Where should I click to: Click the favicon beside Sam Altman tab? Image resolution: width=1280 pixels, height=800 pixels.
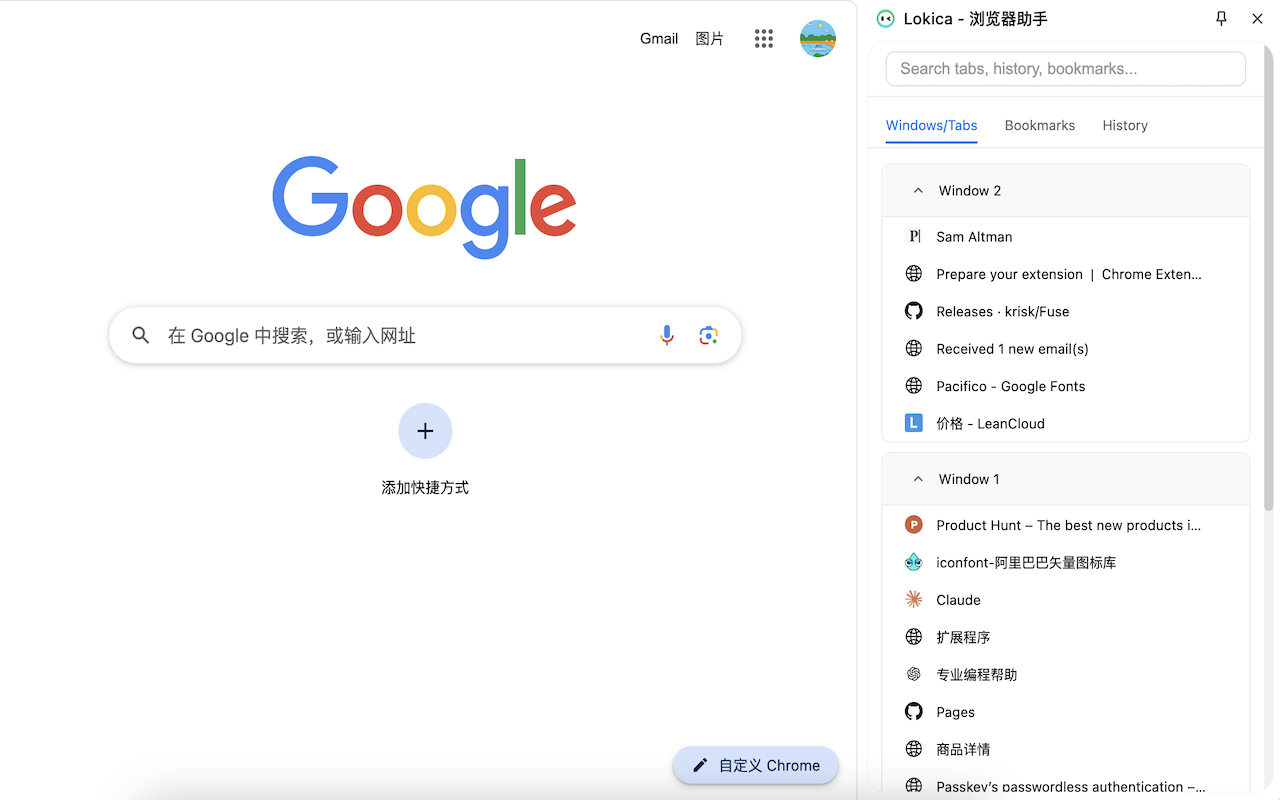point(913,236)
